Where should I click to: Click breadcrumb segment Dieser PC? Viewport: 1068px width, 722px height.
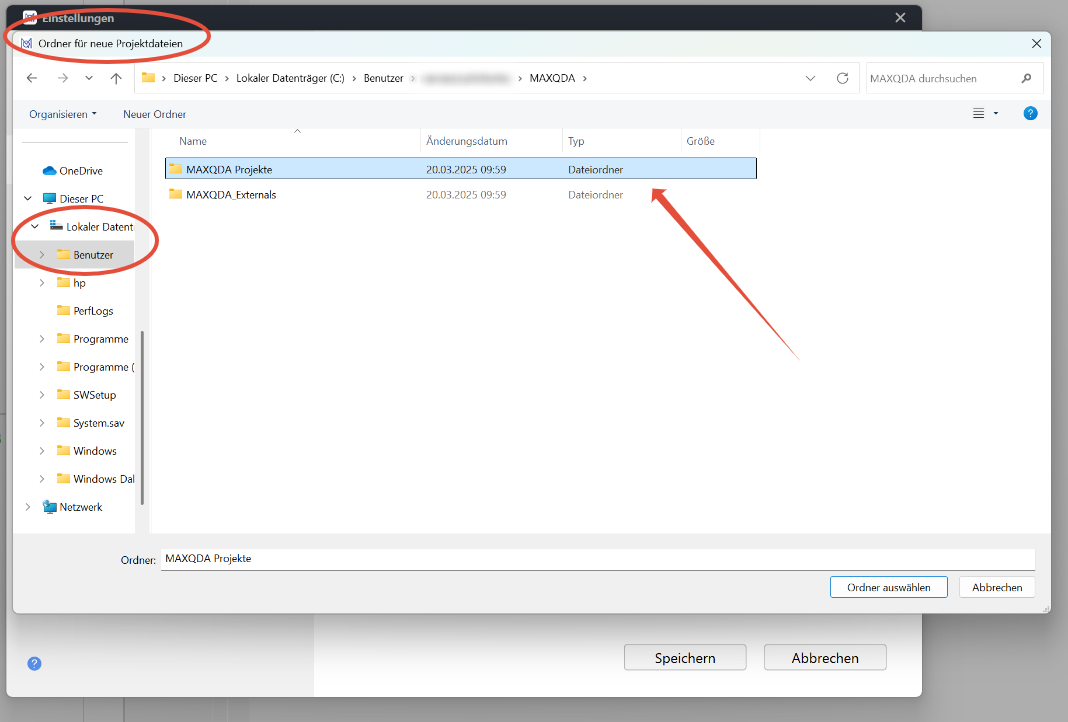[195, 78]
